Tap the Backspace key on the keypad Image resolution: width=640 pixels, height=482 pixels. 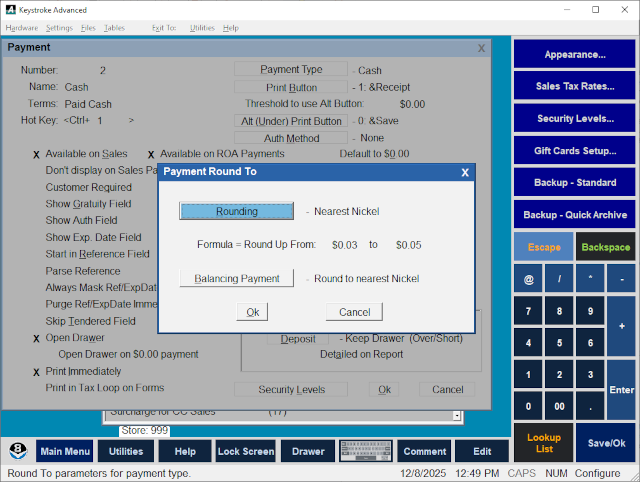(605, 247)
